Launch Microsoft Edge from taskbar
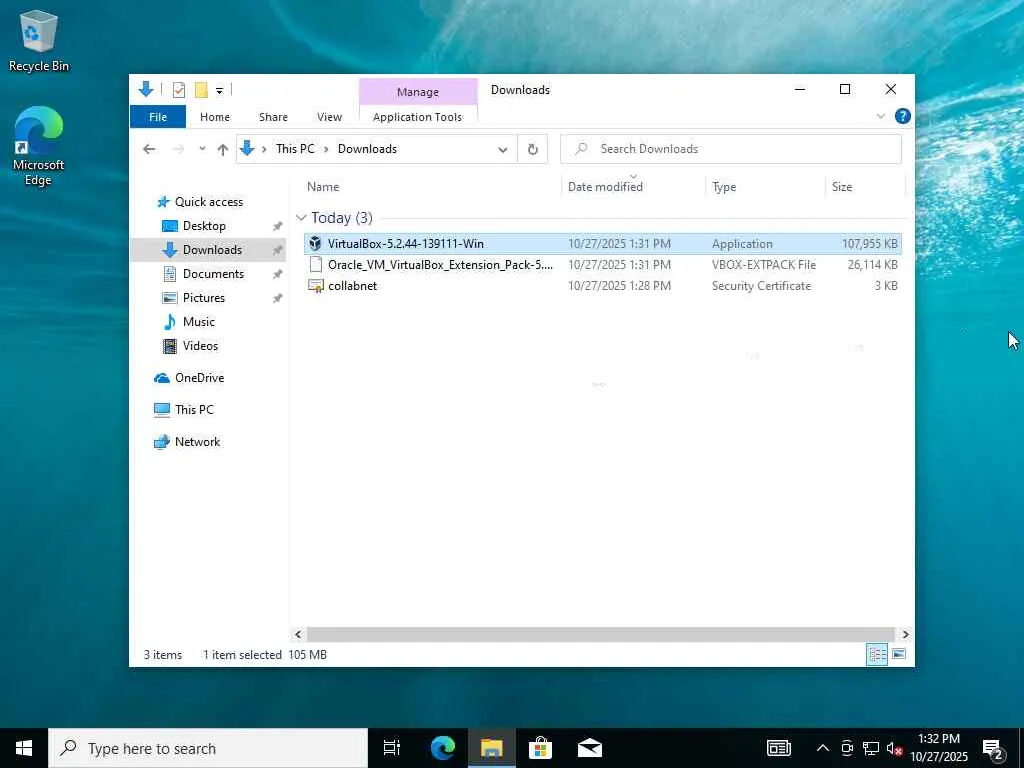1024x768 pixels. pyautogui.click(x=443, y=748)
